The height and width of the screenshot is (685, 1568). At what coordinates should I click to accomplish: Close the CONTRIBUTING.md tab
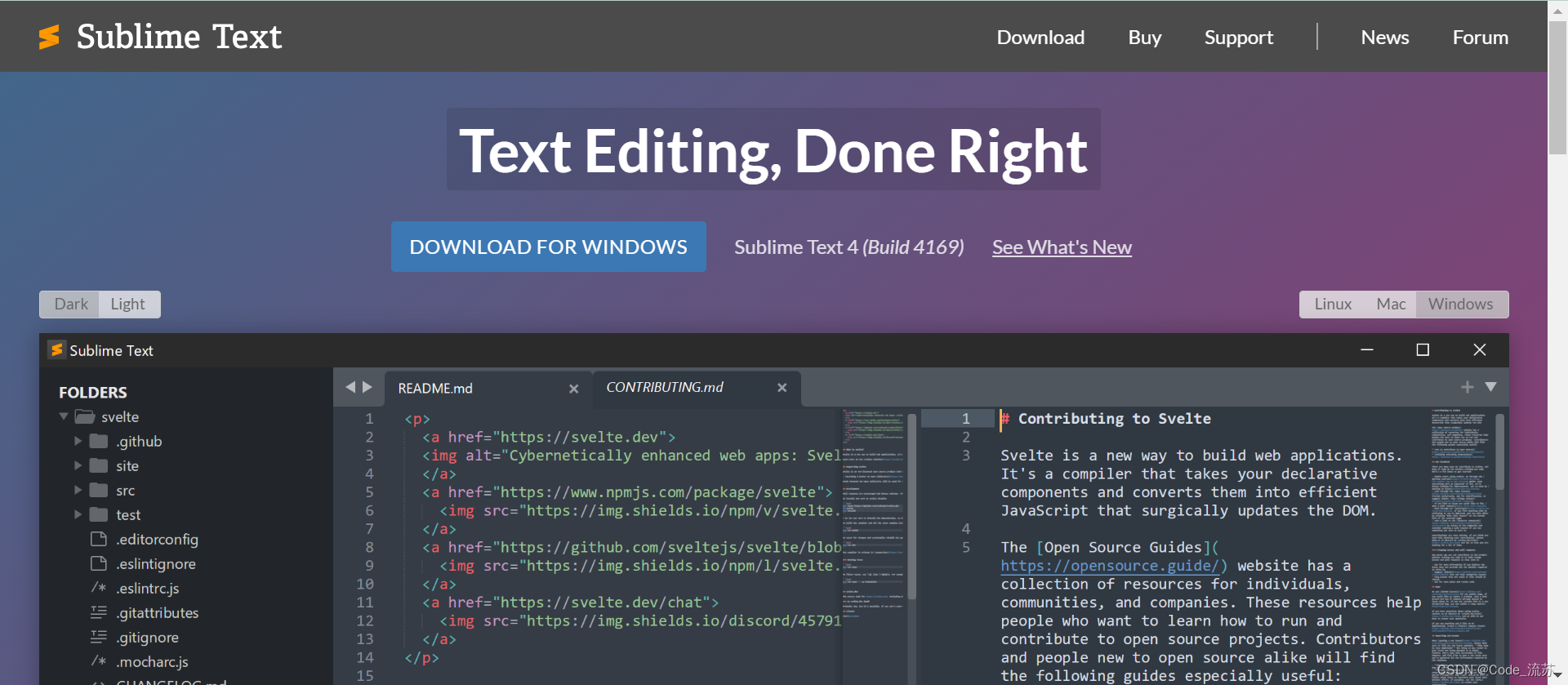click(782, 388)
